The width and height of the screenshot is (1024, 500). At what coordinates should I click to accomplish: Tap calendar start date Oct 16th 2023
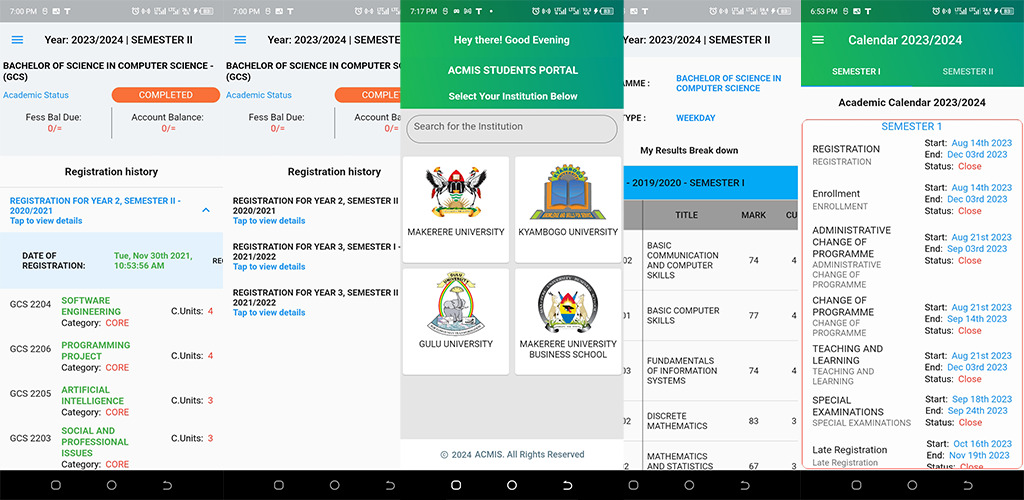982,443
